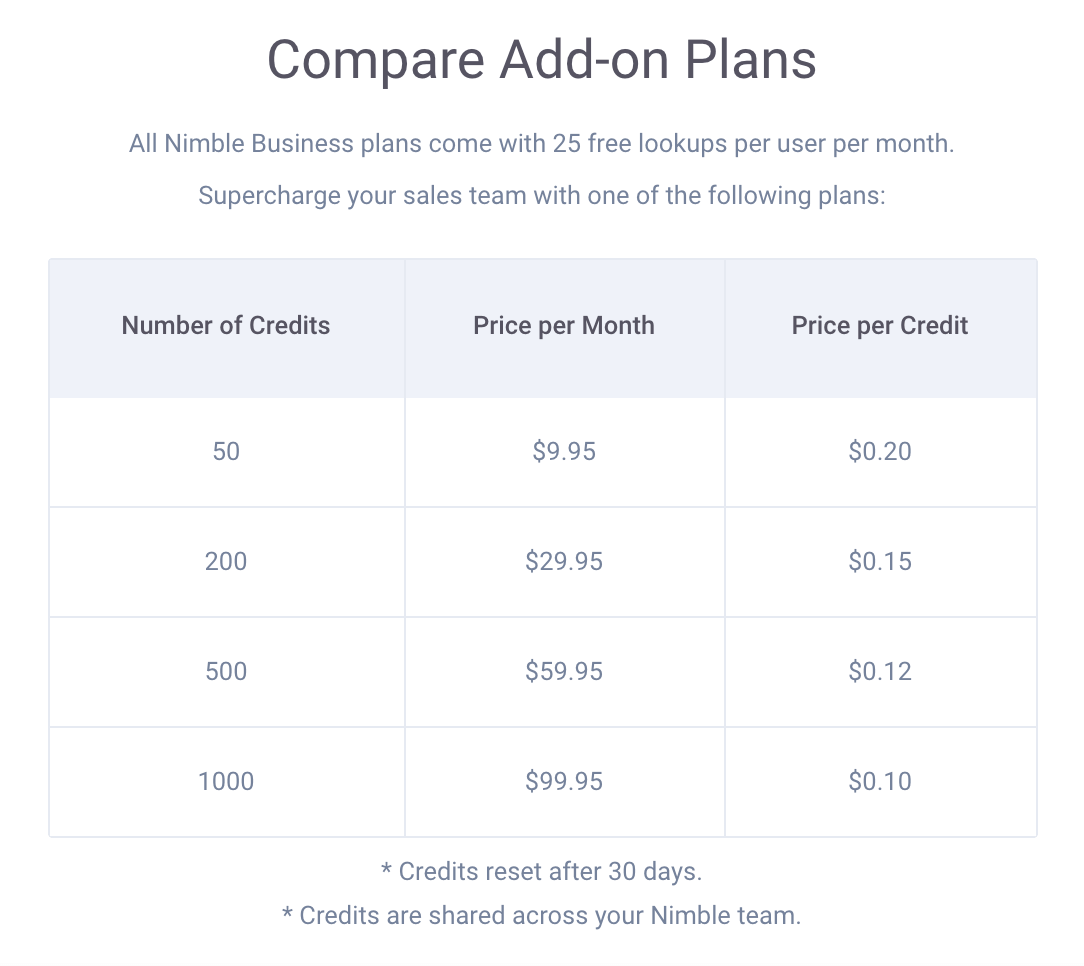Click the "Price per Credit" column header

880,326
